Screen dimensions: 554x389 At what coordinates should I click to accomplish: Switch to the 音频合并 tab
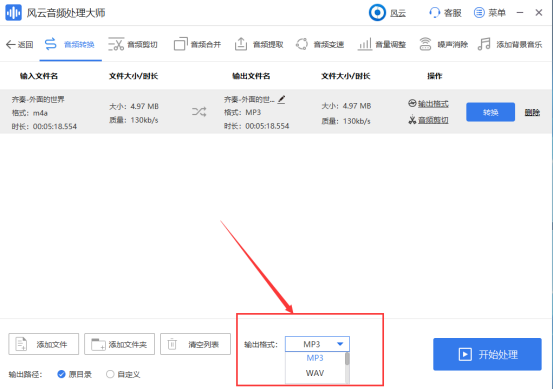tap(198, 45)
